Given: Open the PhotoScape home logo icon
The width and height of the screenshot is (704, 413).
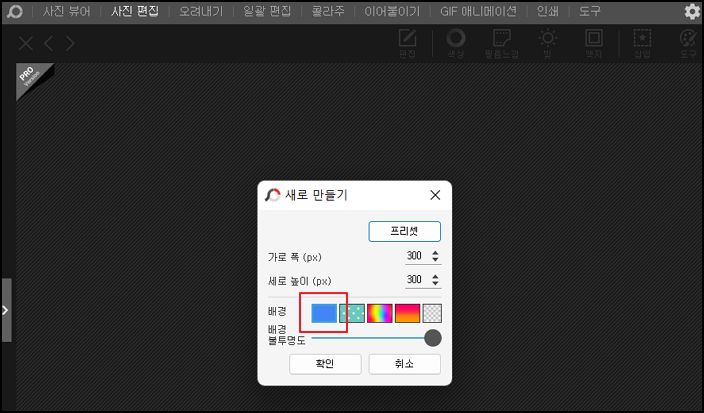Looking at the screenshot, I should click(x=14, y=12).
